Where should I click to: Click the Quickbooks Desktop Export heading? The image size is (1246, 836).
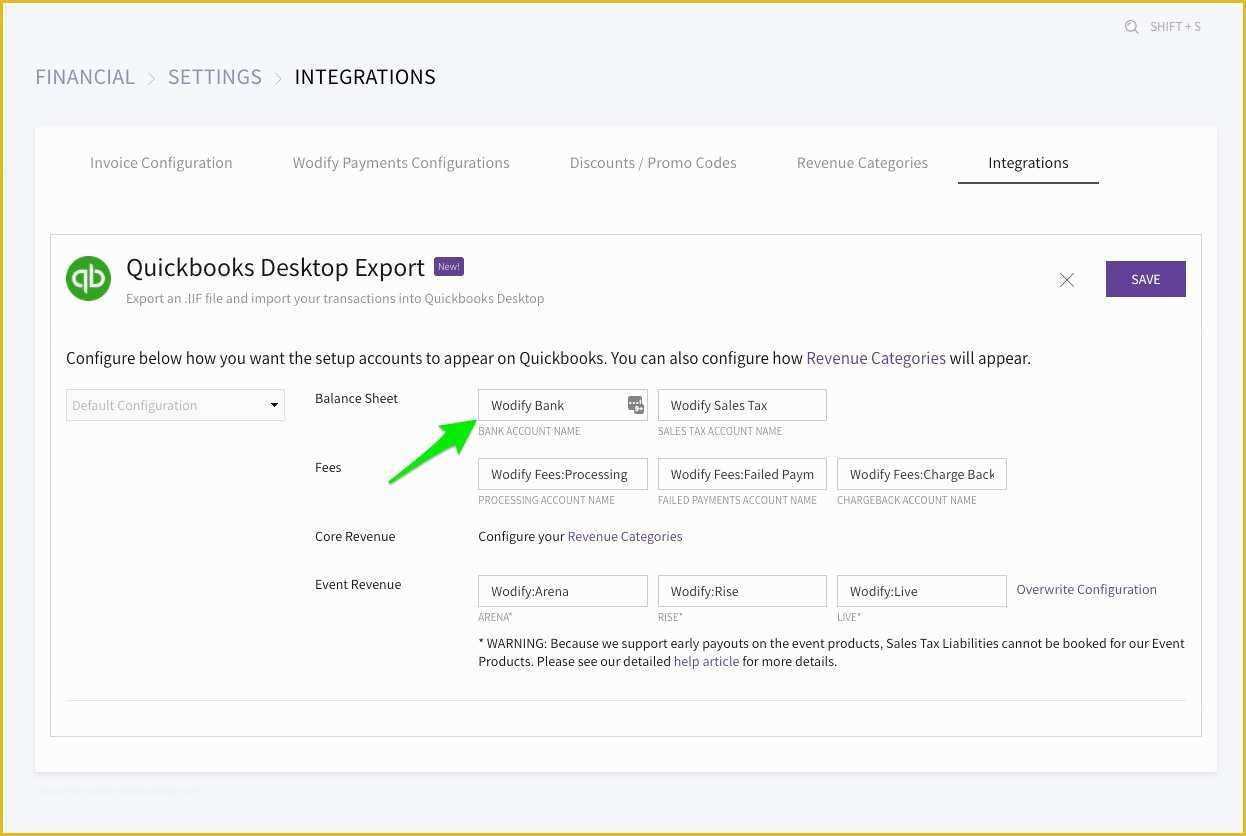click(x=275, y=267)
